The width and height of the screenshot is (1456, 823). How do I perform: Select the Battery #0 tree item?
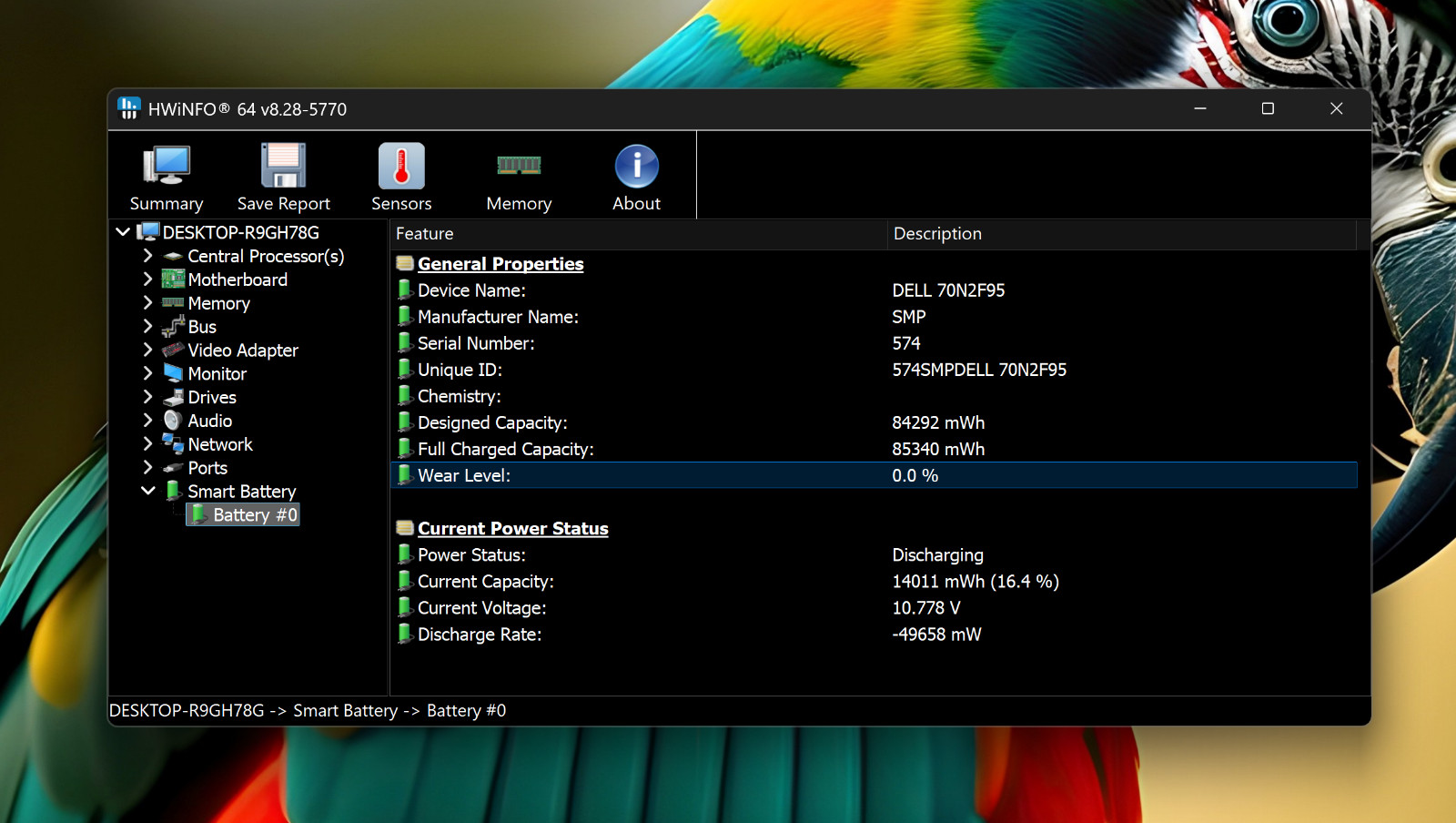244,514
